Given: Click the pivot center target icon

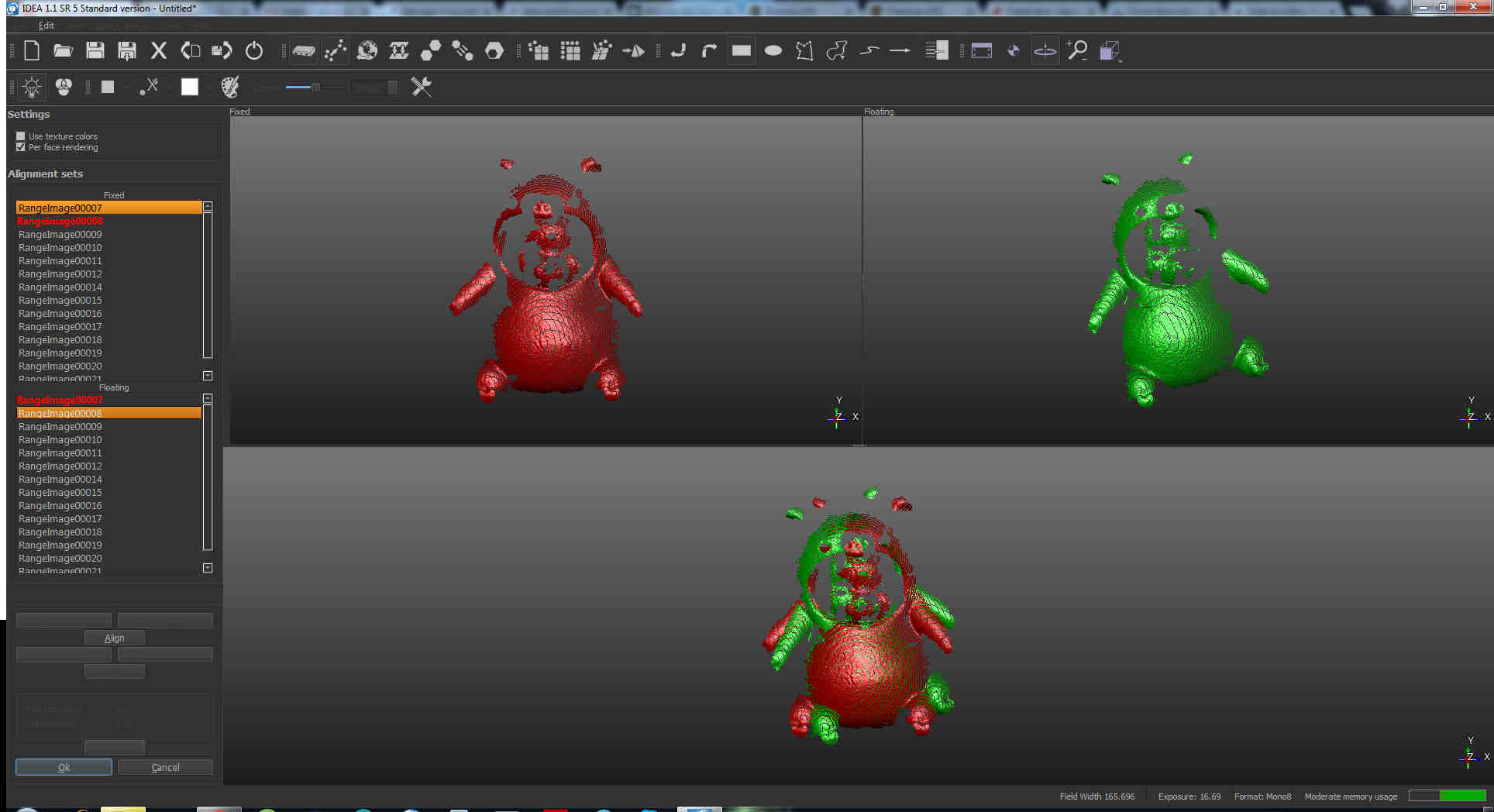Looking at the screenshot, I should (1014, 51).
